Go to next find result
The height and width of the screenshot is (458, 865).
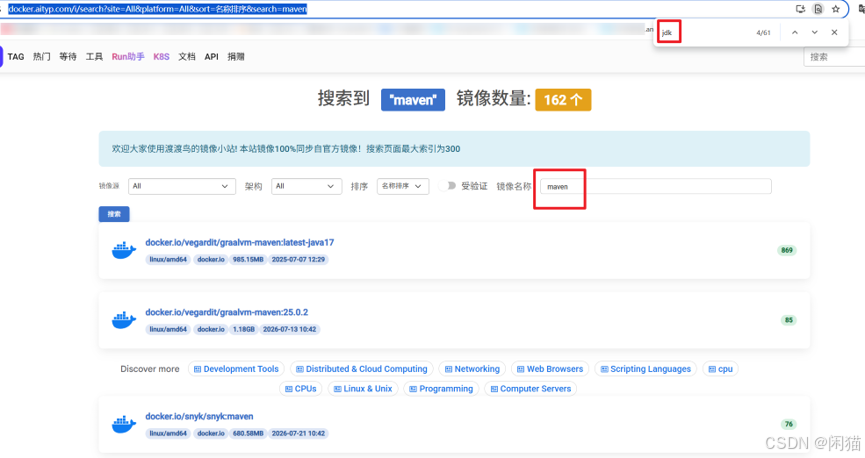pyautogui.click(x=814, y=33)
